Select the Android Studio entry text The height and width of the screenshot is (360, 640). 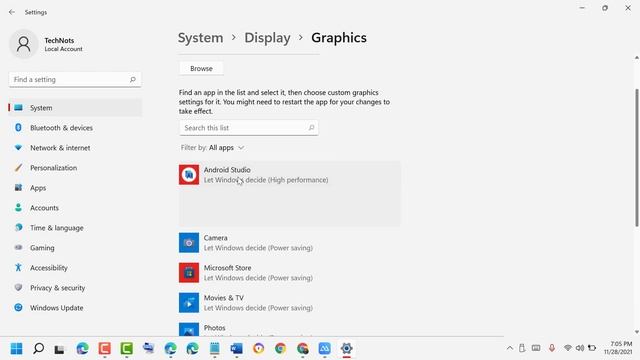(x=227, y=170)
